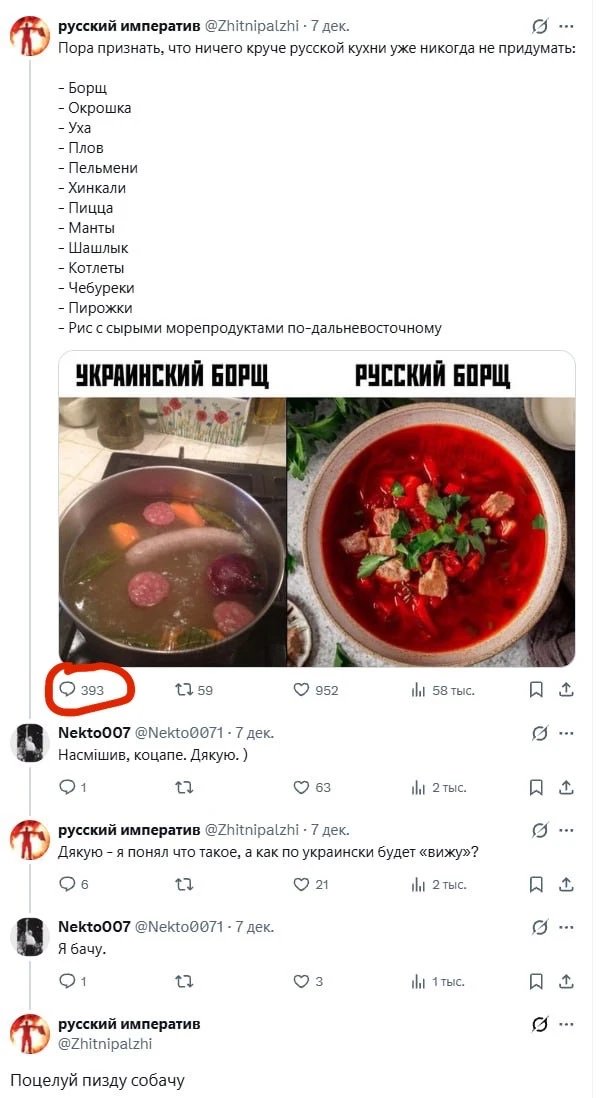The height and width of the screenshot is (1098, 608).
Task: Like the main post with 952 likes
Action: pyautogui.click(x=315, y=690)
